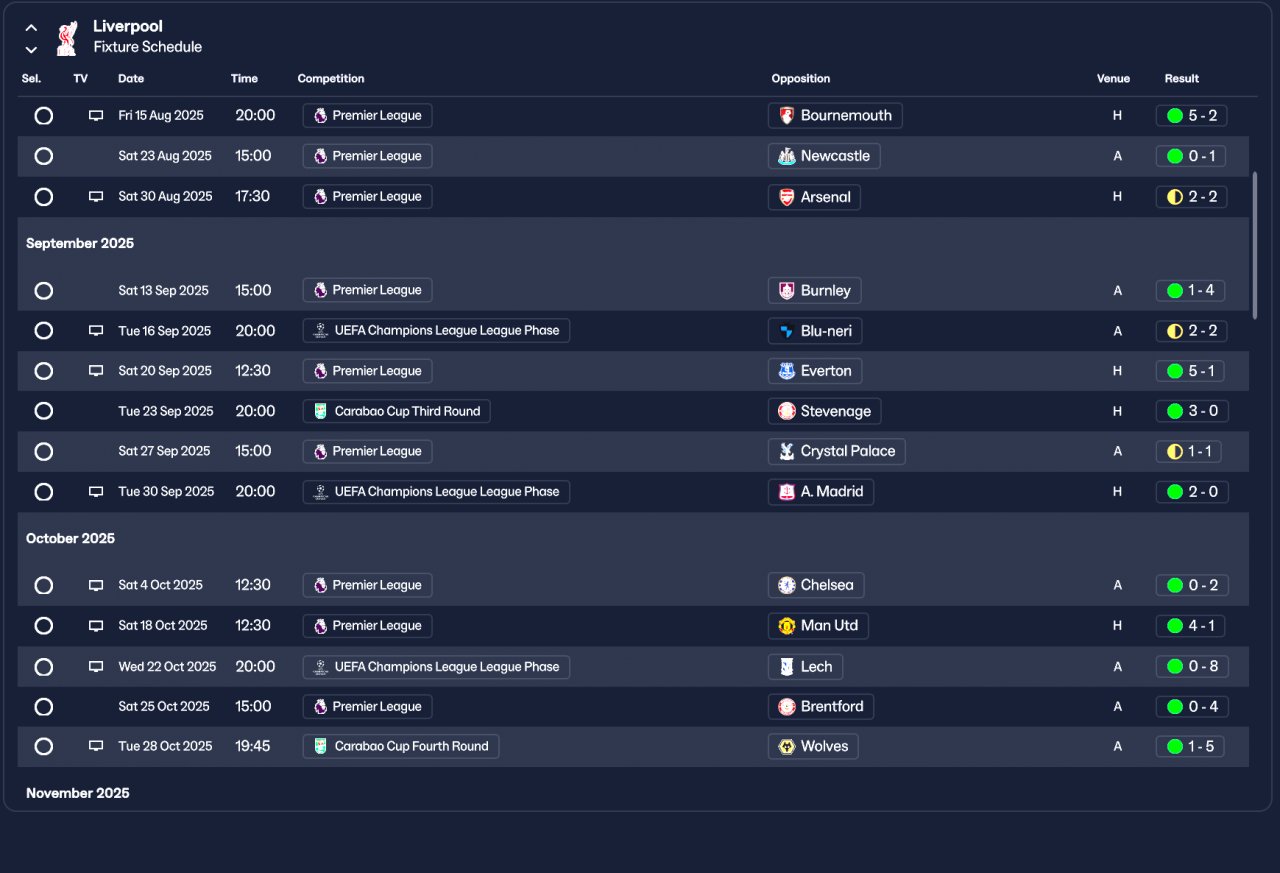Open the 5 - 1 result against Everton
Image resolution: width=1280 pixels, height=873 pixels.
1192,371
